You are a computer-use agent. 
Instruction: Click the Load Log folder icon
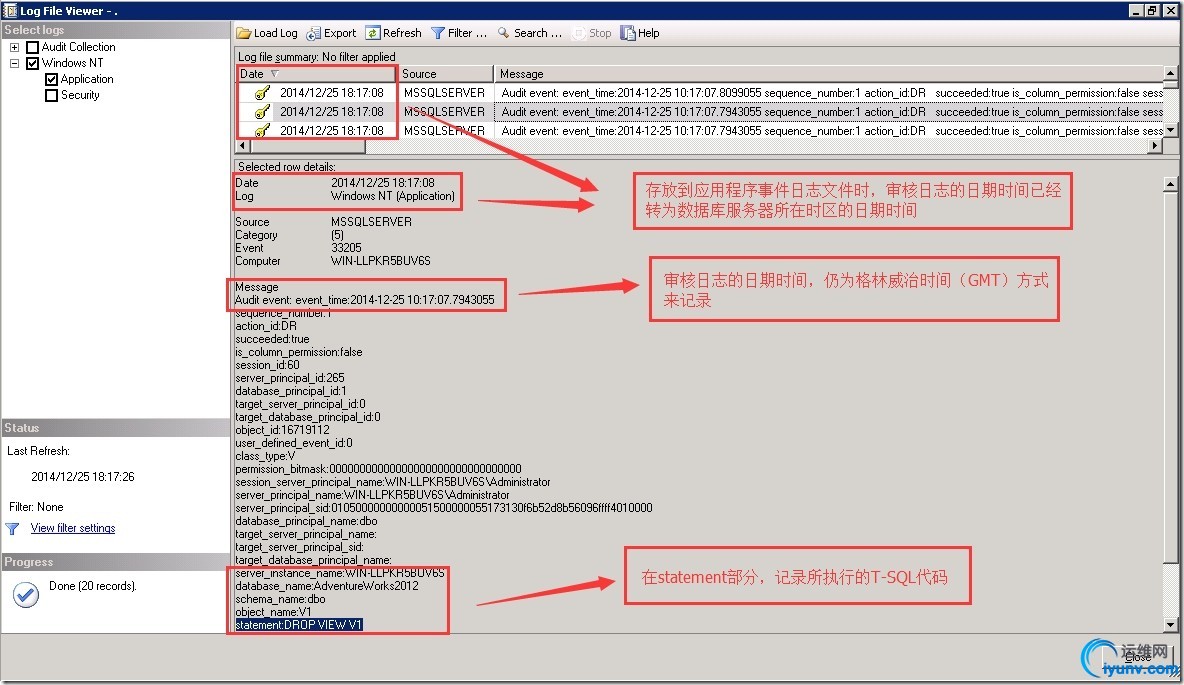243,33
